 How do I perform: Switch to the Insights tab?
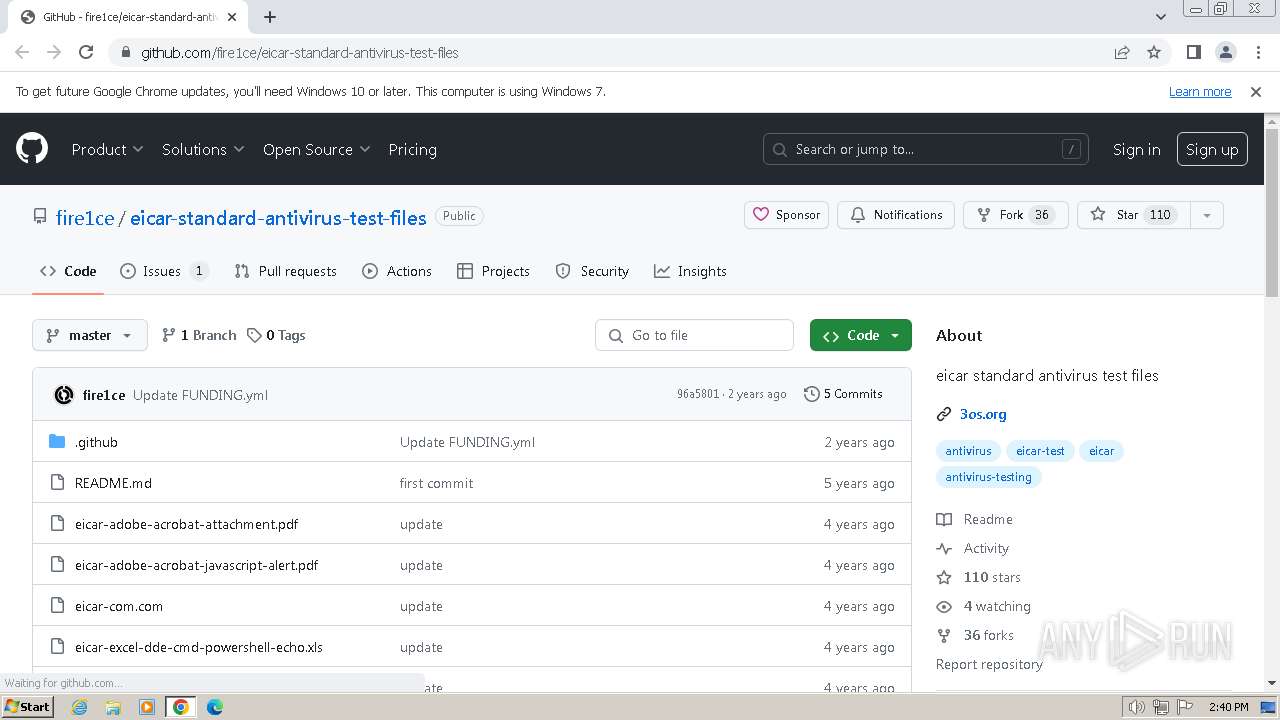pos(690,271)
